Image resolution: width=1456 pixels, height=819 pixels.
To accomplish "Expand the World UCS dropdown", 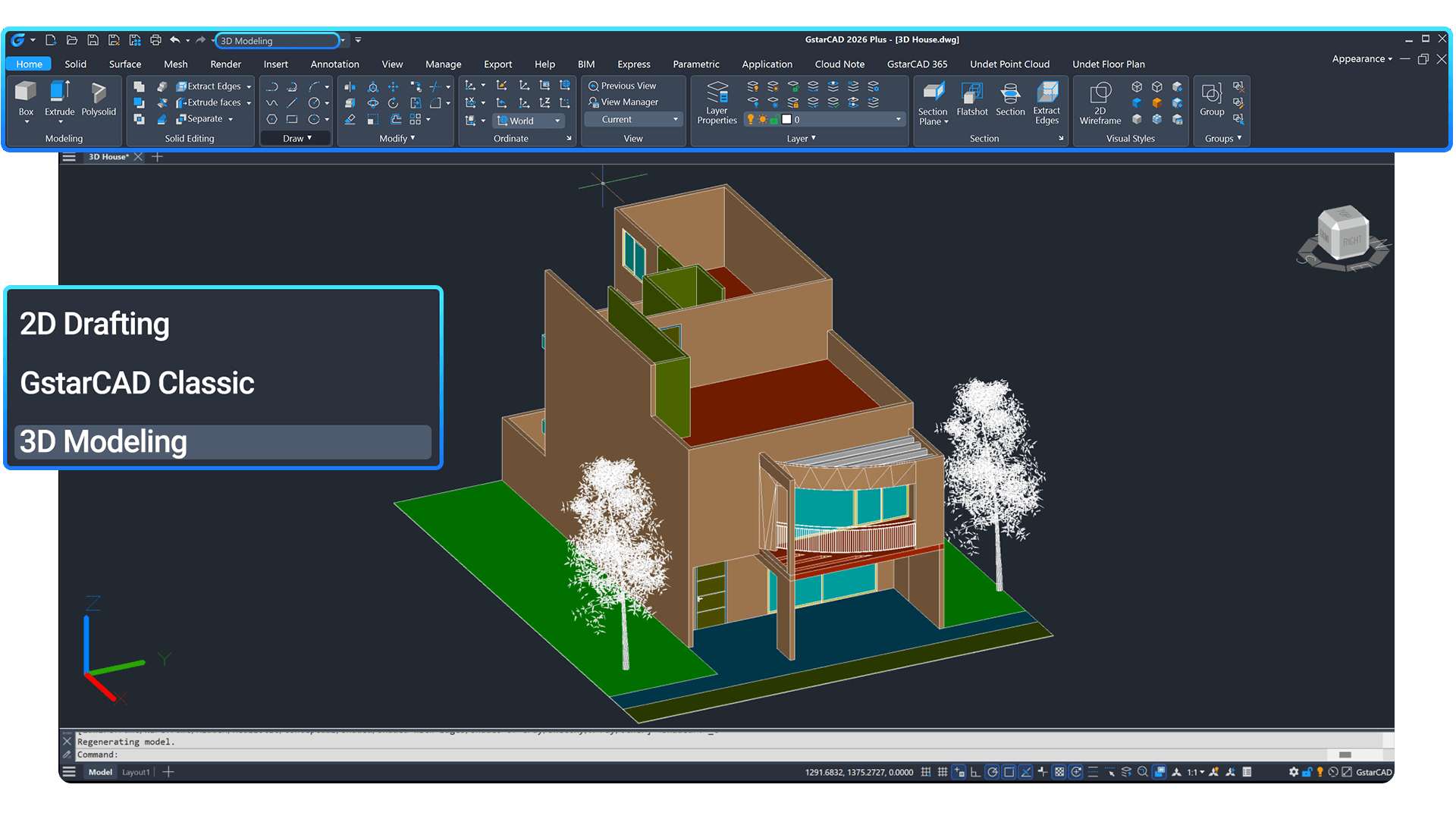I will tap(557, 121).
